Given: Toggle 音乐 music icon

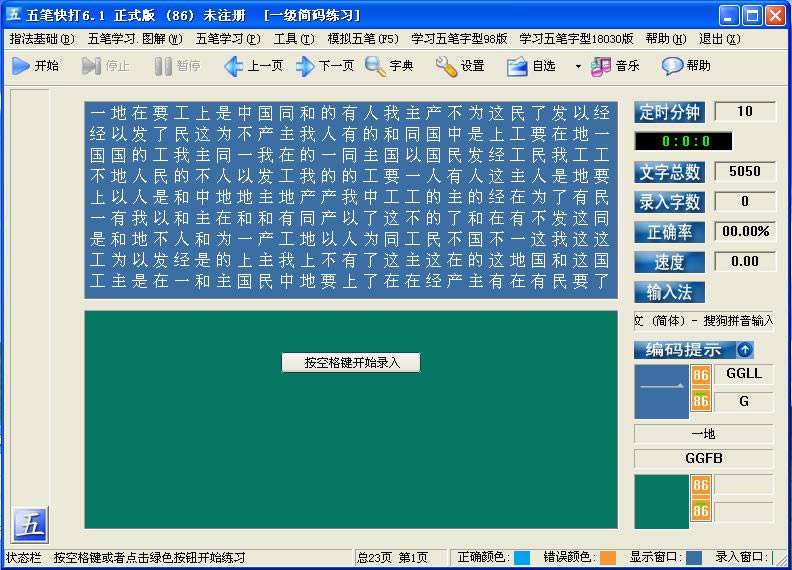Looking at the screenshot, I should point(601,66).
